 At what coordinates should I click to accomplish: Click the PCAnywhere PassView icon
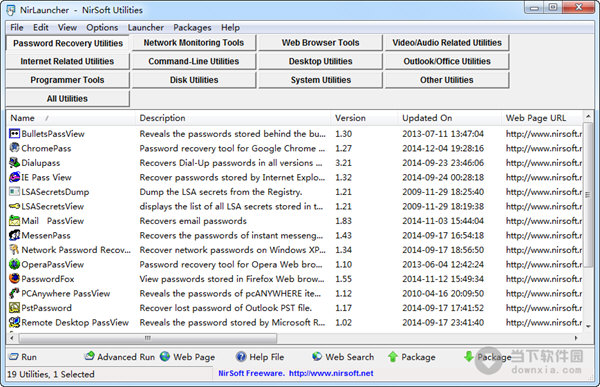(x=15, y=293)
